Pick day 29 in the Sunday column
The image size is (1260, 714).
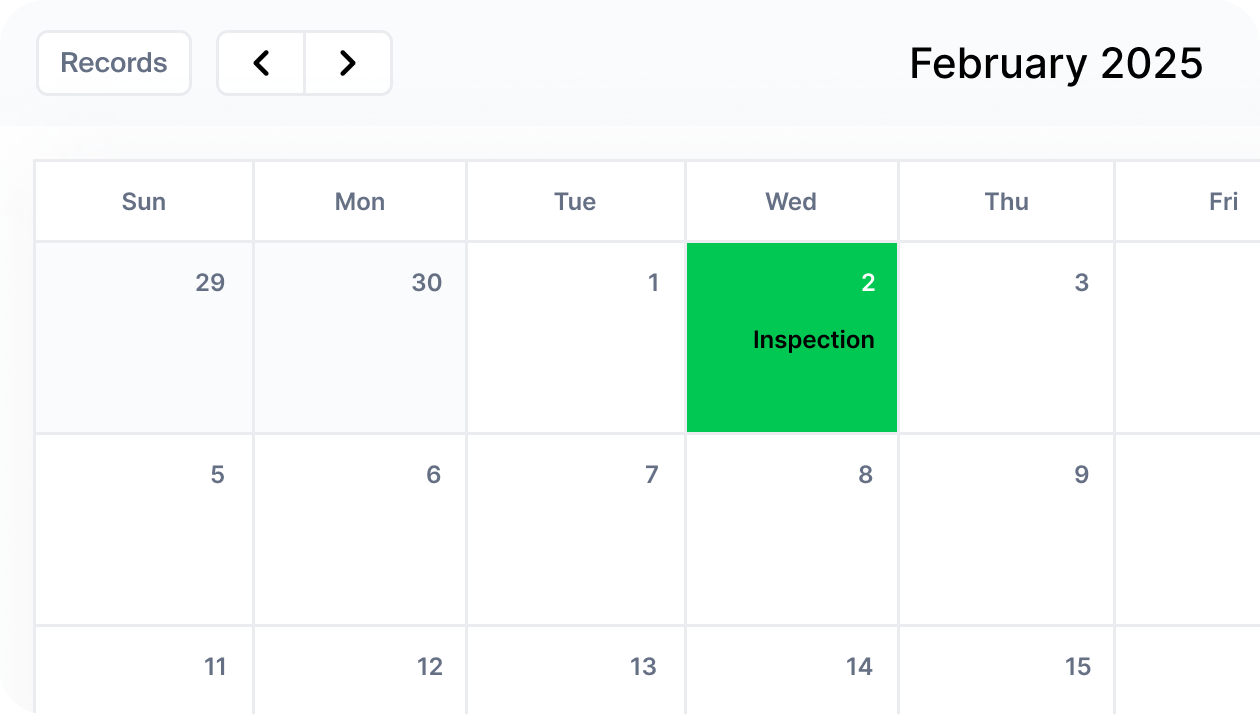pyautogui.click(x=144, y=337)
